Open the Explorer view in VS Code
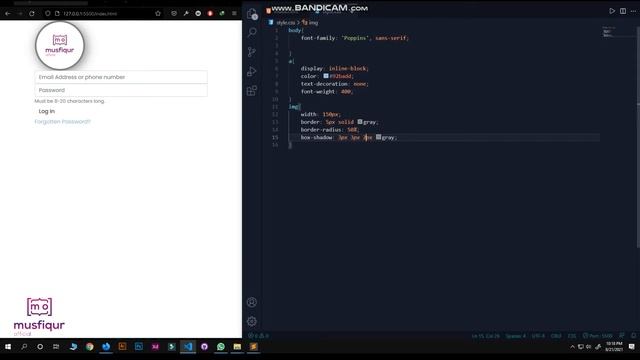 click(252, 14)
